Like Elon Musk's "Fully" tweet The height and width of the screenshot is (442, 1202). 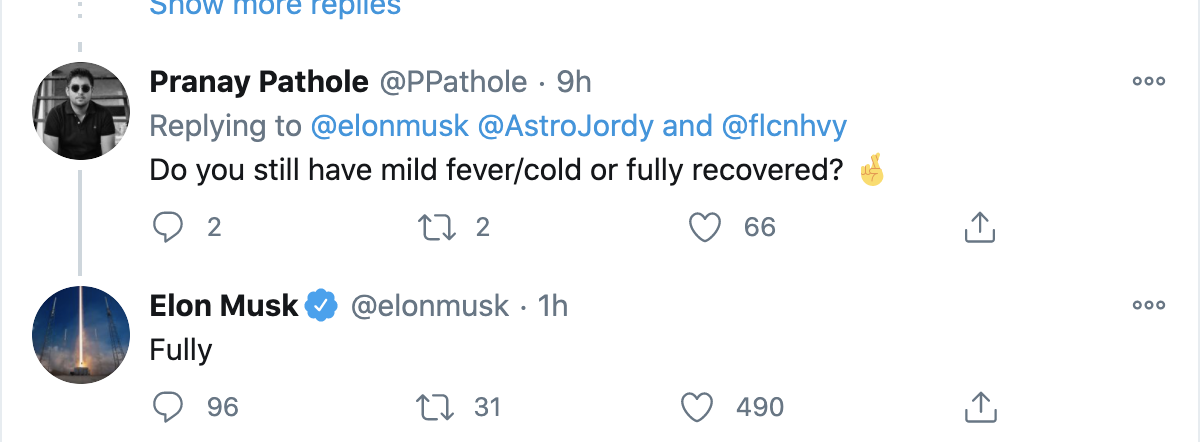coord(696,407)
